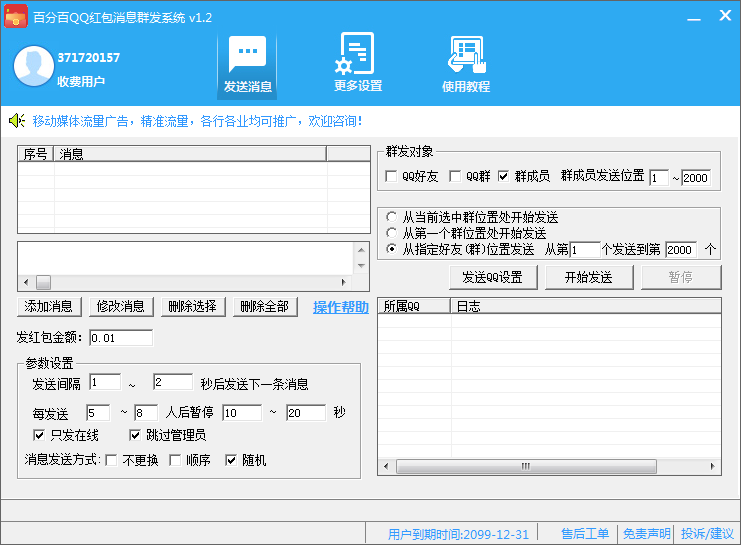
Task: Click the 发送QQ设置 button
Action: [493, 277]
